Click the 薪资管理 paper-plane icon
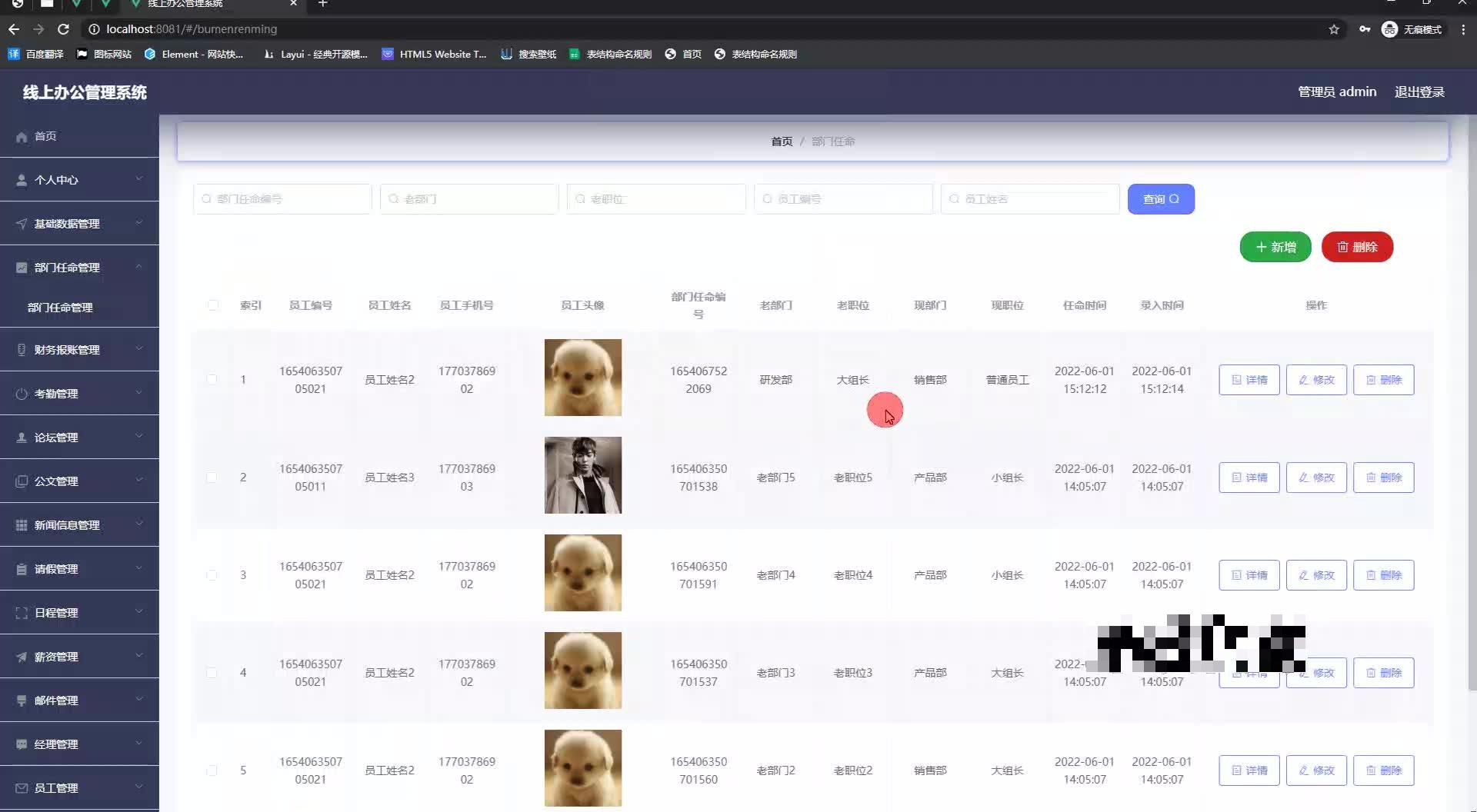This screenshot has width=1477, height=812. click(x=21, y=656)
